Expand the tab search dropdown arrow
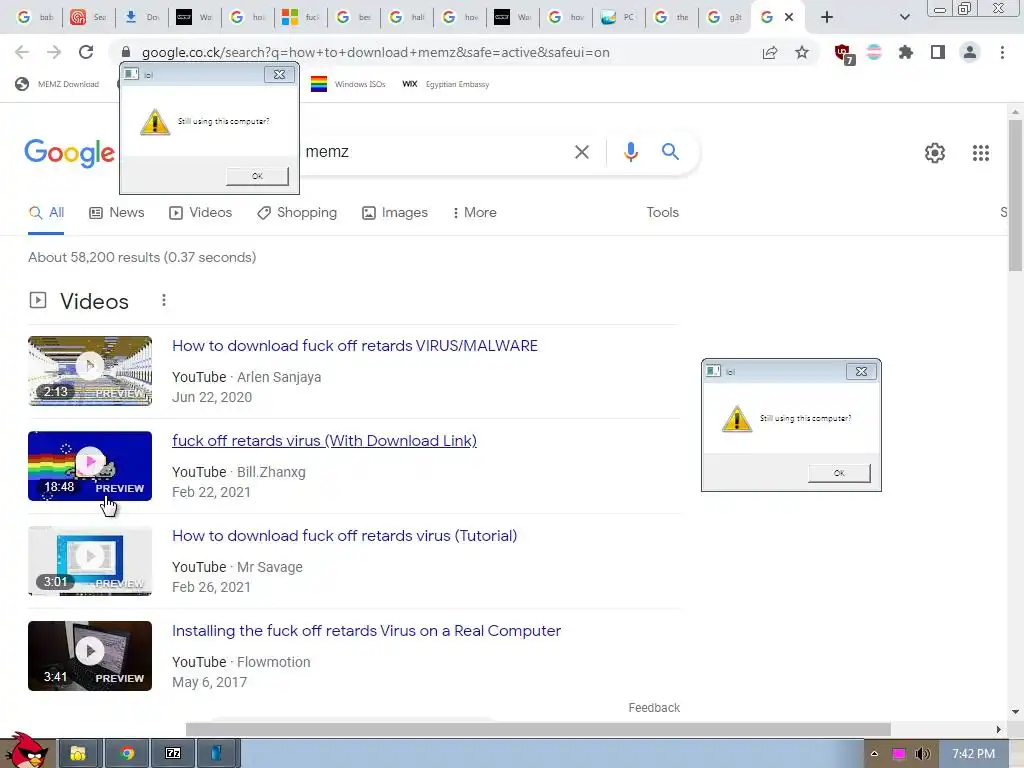1024x768 pixels. click(x=904, y=17)
